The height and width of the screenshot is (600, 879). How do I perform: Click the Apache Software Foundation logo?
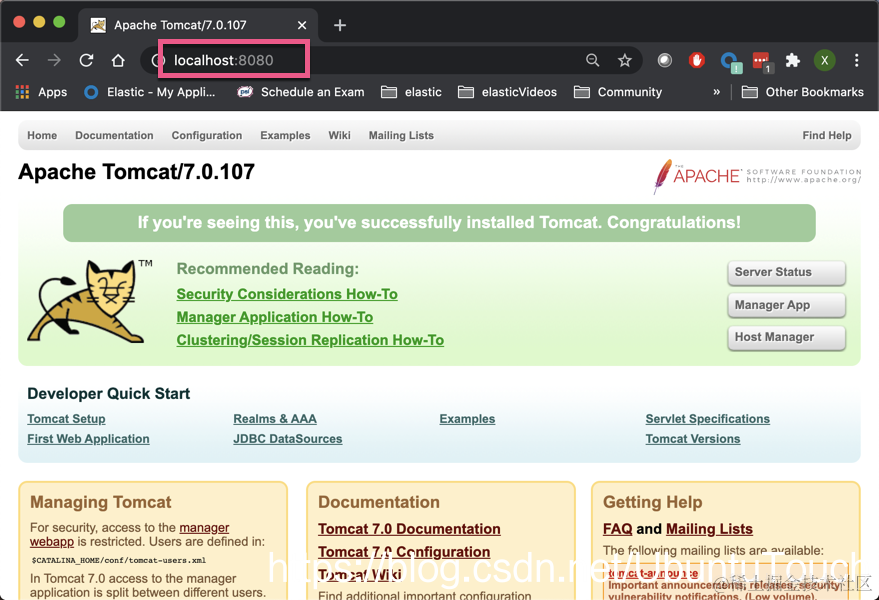point(757,176)
